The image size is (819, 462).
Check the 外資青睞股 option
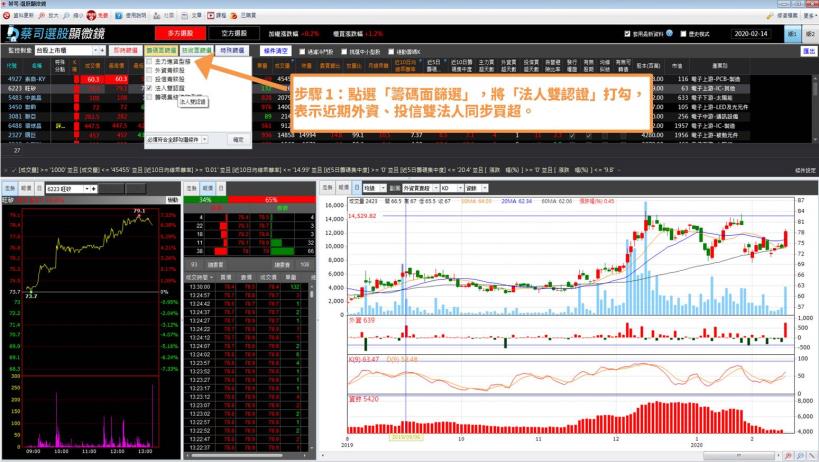coord(149,70)
